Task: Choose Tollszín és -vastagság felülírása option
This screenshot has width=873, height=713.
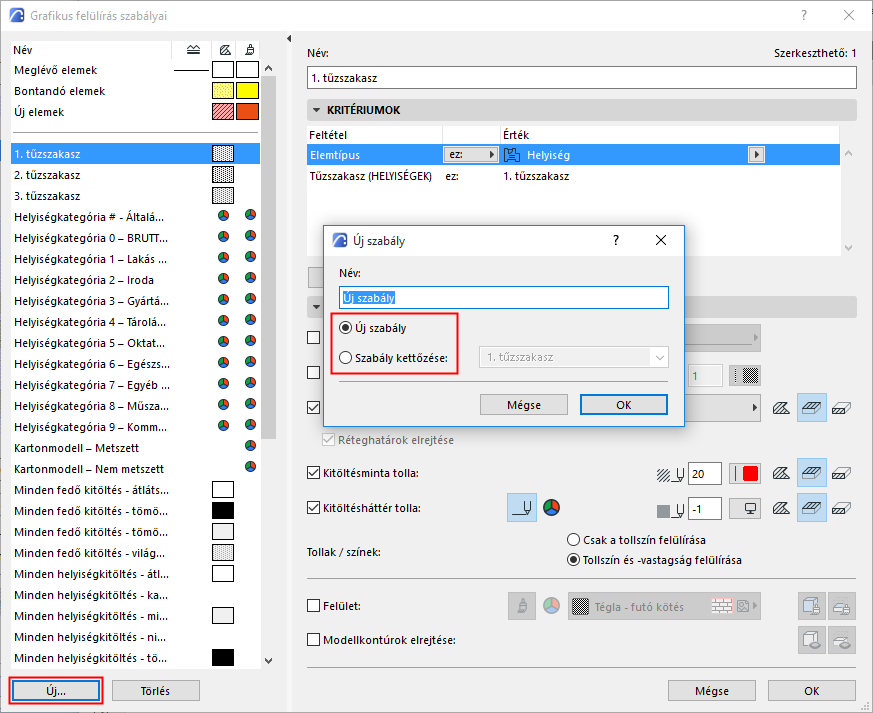Action: pos(573,559)
